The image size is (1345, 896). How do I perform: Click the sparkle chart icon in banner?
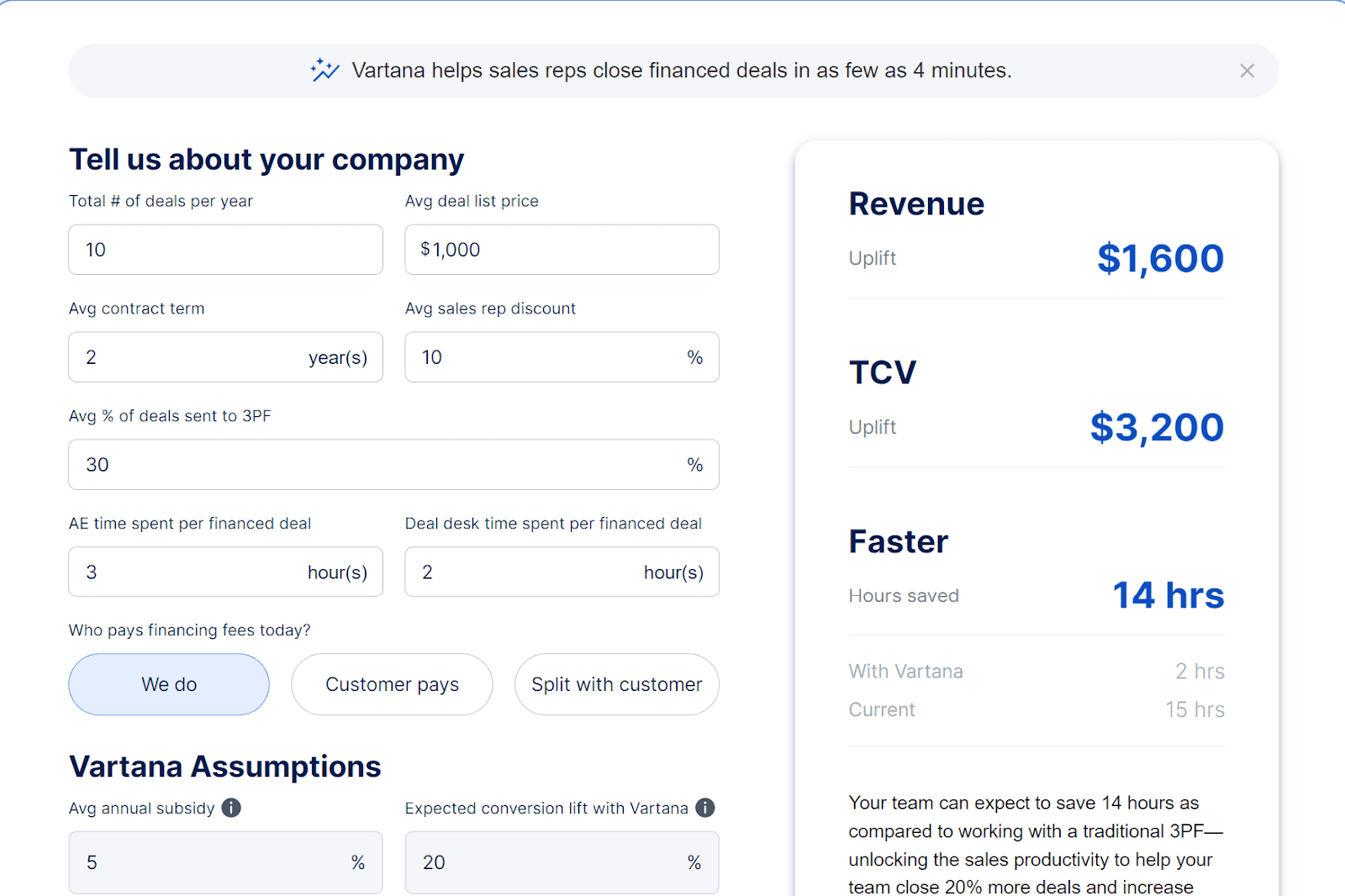point(324,70)
